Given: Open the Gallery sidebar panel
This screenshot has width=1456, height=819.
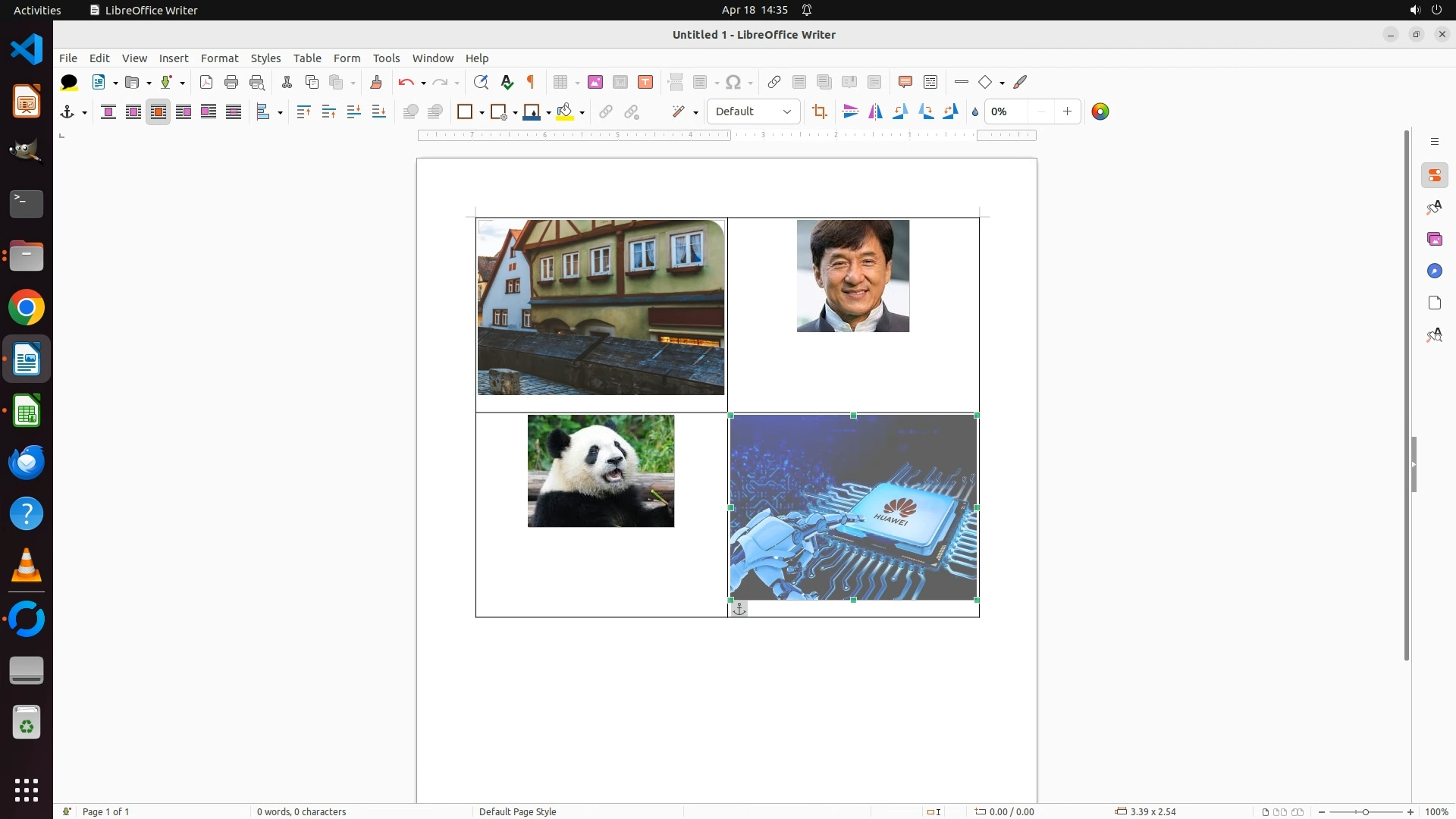Looking at the screenshot, I should pyautogui.click(x=1435, y=239).
